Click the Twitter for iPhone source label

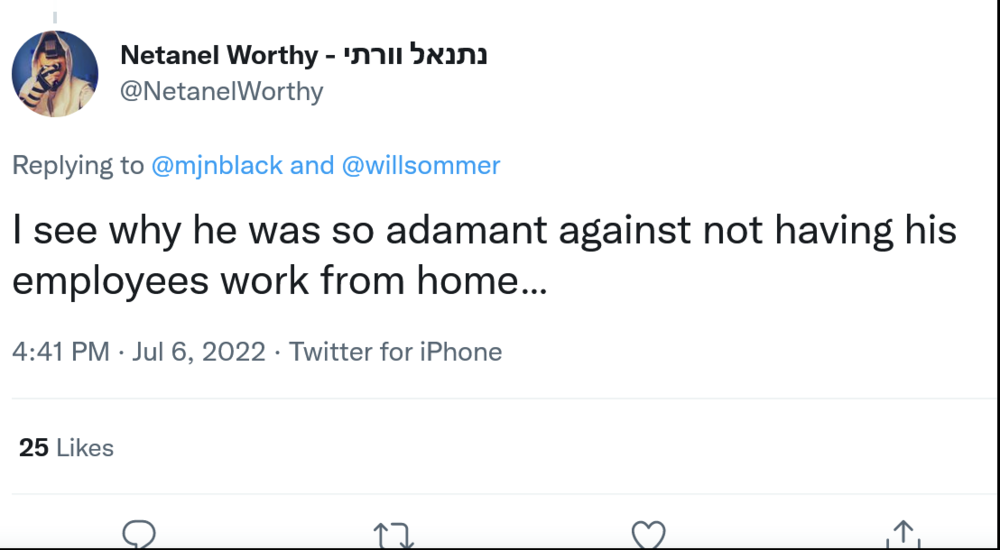(x=395, y=352)
